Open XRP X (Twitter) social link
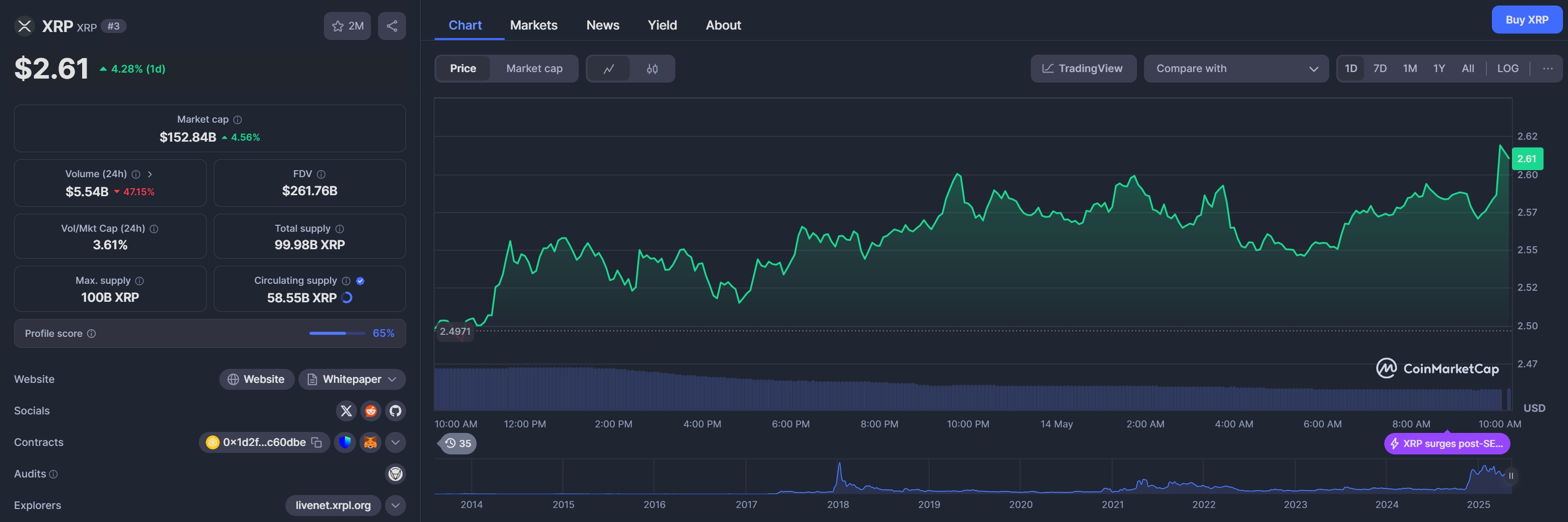This screenshot has width=1568, height=522. click(x=346, y=411)
